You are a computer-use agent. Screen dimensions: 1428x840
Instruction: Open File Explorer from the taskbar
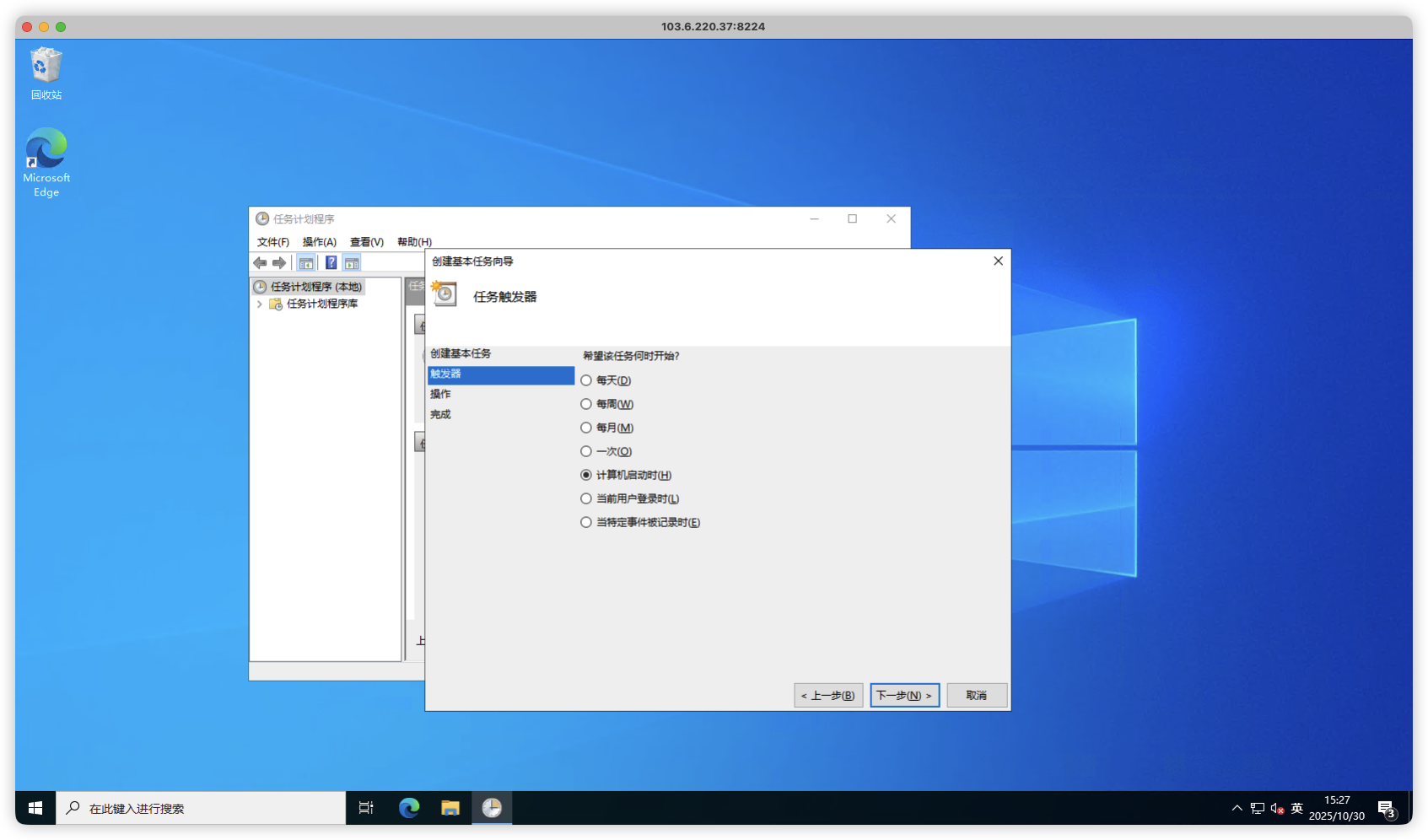tap(450, 808)
